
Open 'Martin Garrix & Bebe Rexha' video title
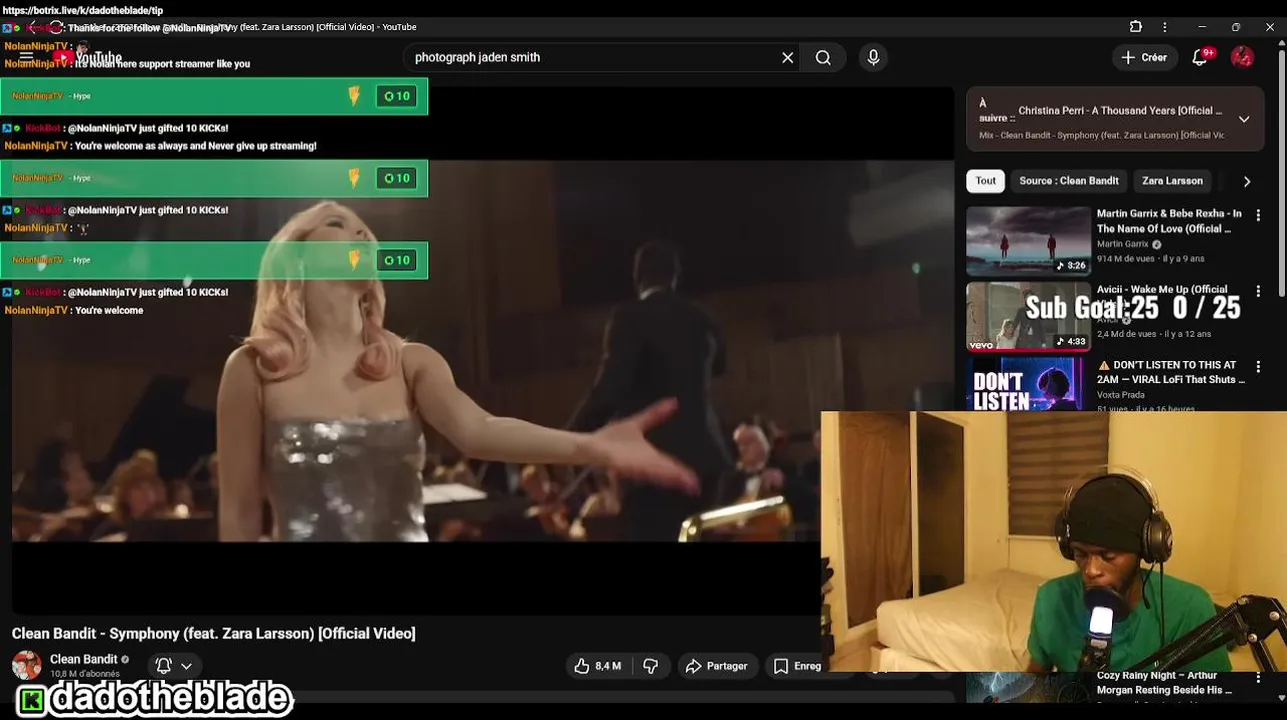click(x=1169, y=221)
